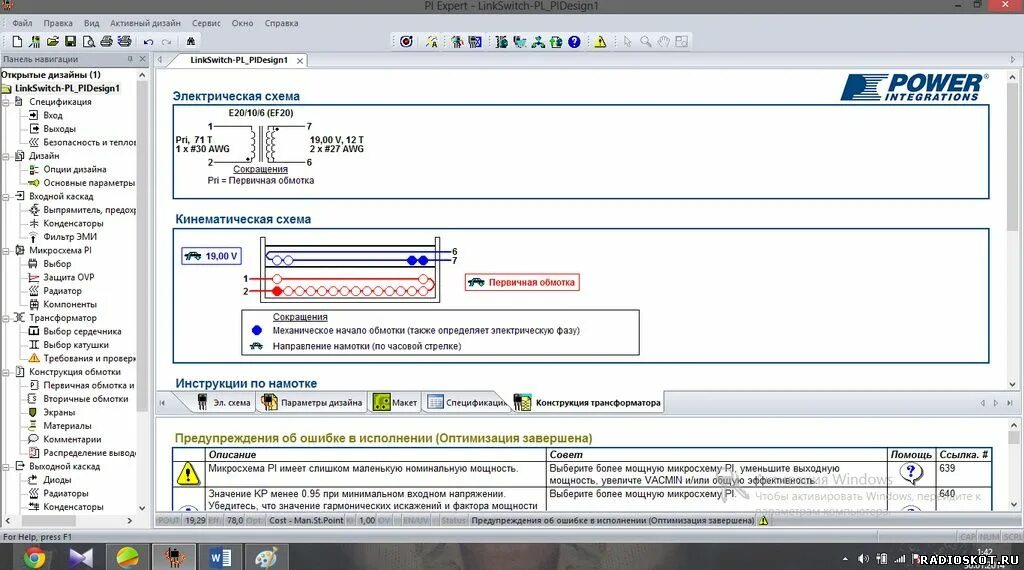Collapse the Трансформатор tree node
This screenshot has height=570, width=1024.
(6, 318)
